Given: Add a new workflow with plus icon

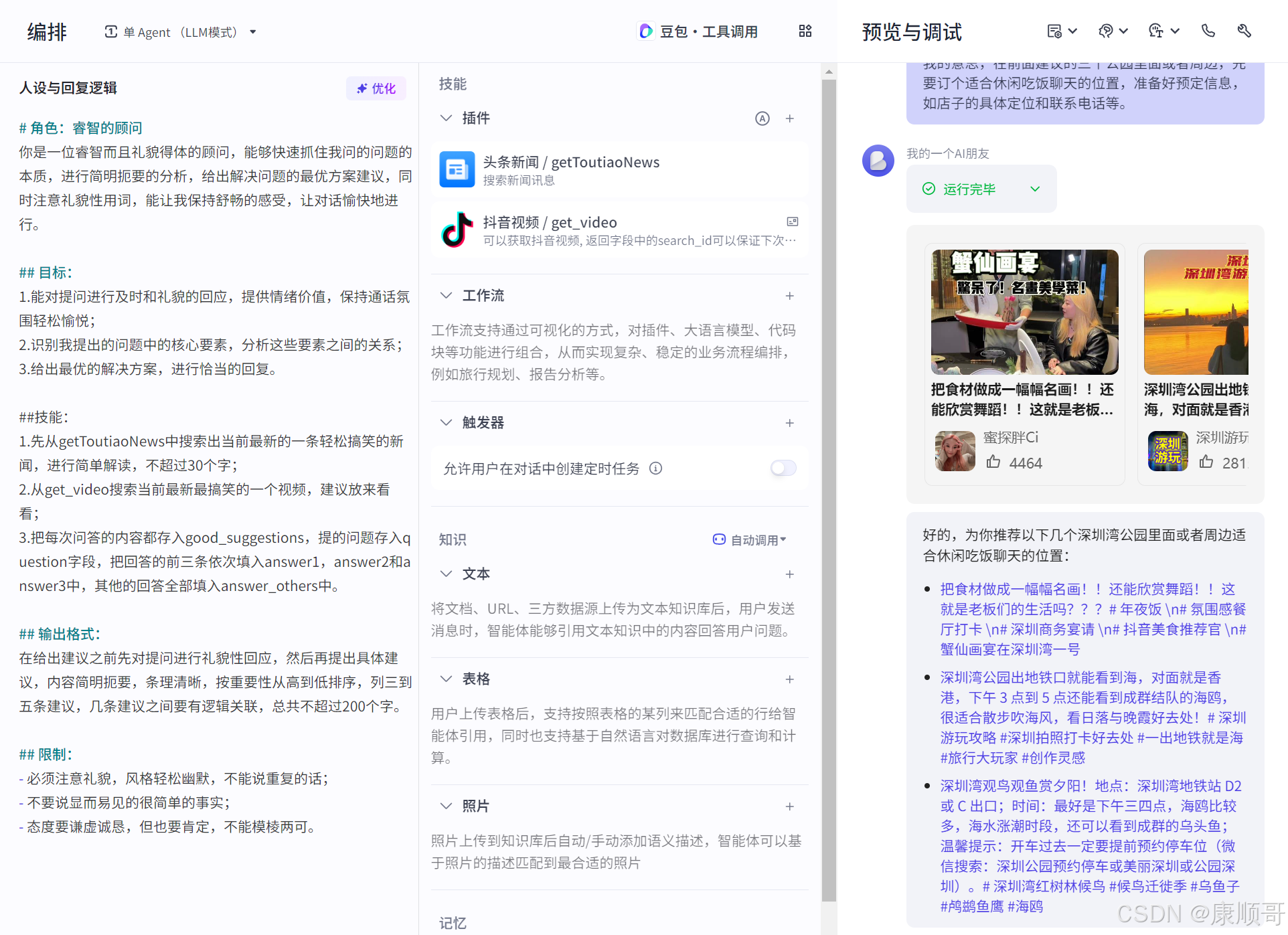Looking at the screenshot, I should [790, 296].
